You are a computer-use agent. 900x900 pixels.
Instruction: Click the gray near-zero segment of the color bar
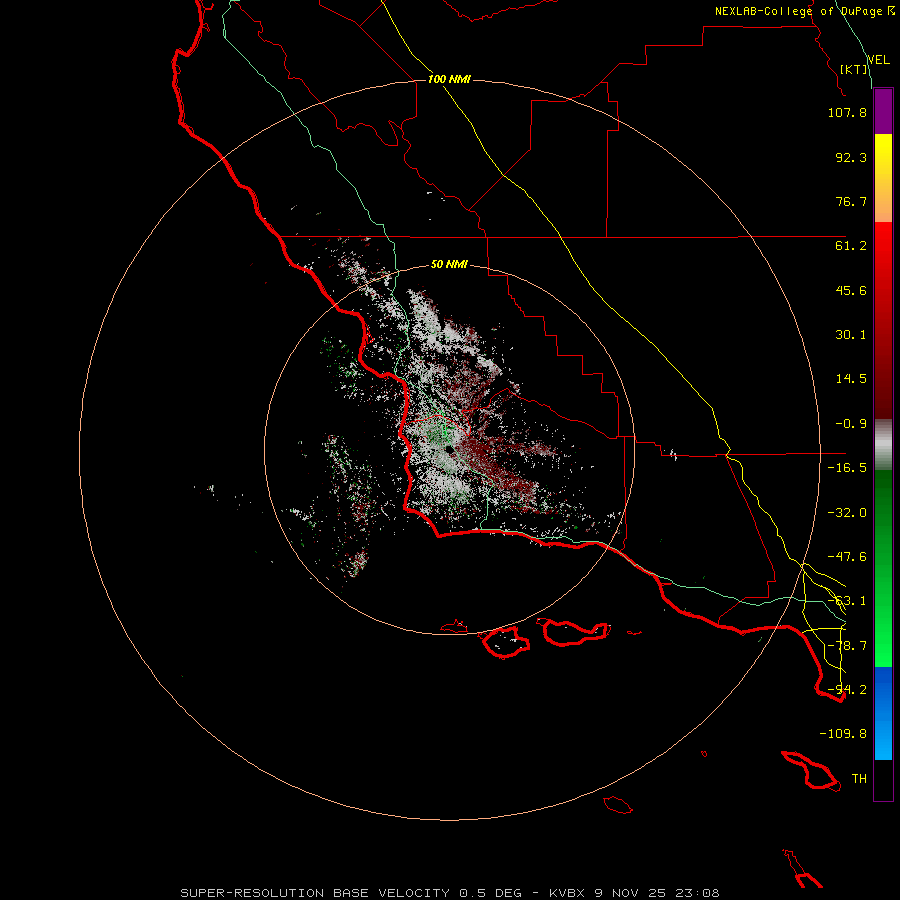tap(883, 445)
